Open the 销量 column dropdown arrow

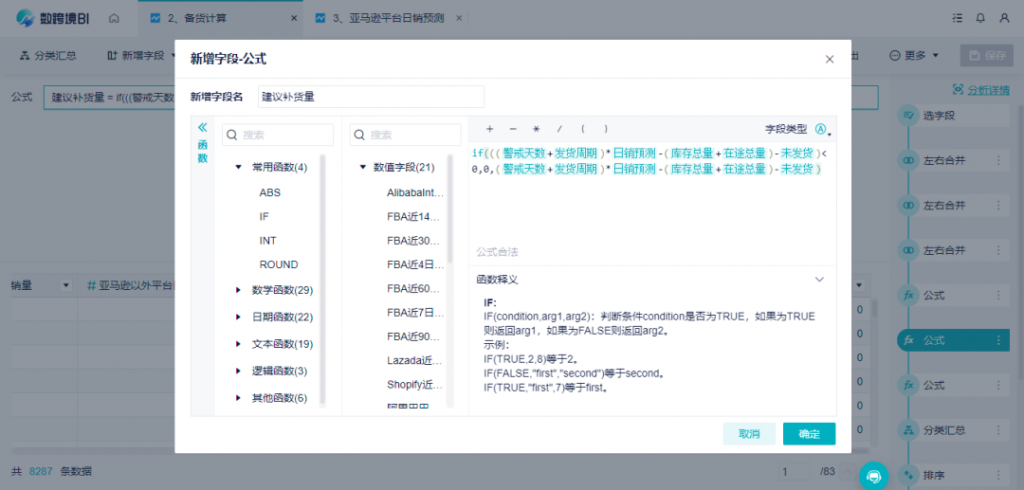click(65, 286)
